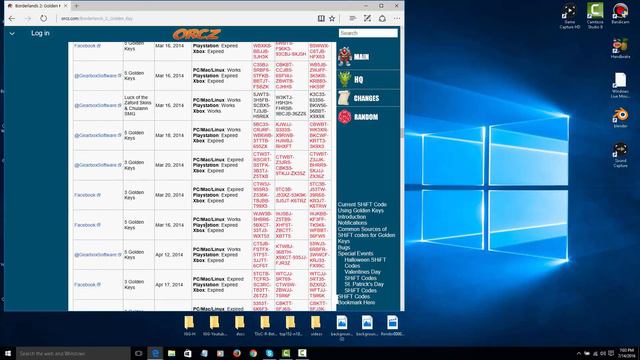
Task: Jump to Using Golden Keys section
Action: (361, 211)
